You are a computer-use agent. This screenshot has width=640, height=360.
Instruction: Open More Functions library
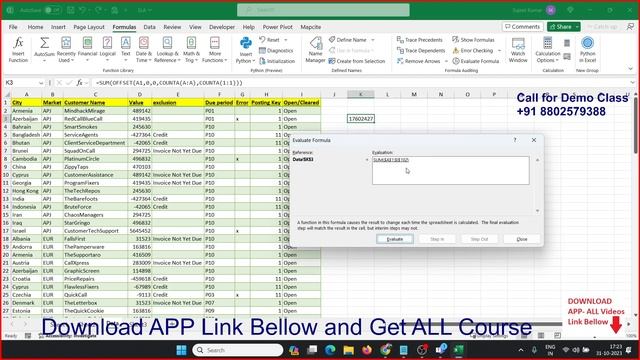tap(215, 50)
